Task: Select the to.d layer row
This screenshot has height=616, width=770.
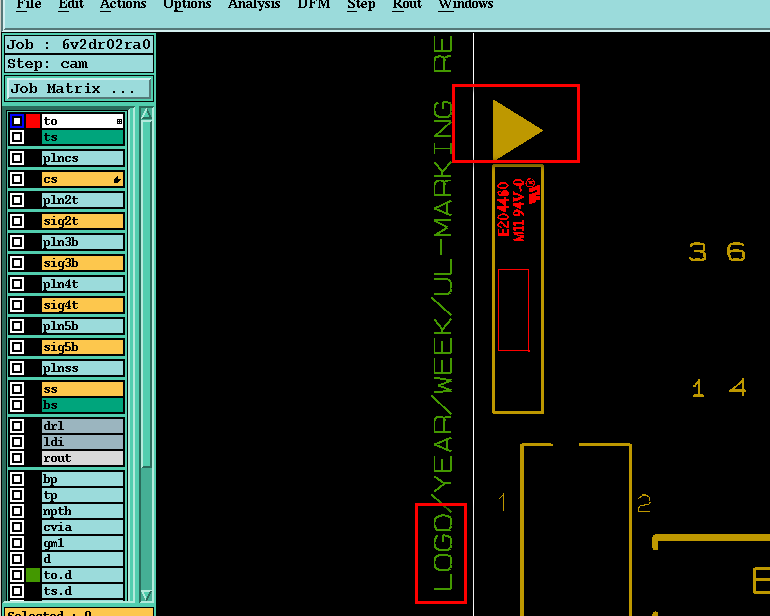Action: (x=82, y=575)
